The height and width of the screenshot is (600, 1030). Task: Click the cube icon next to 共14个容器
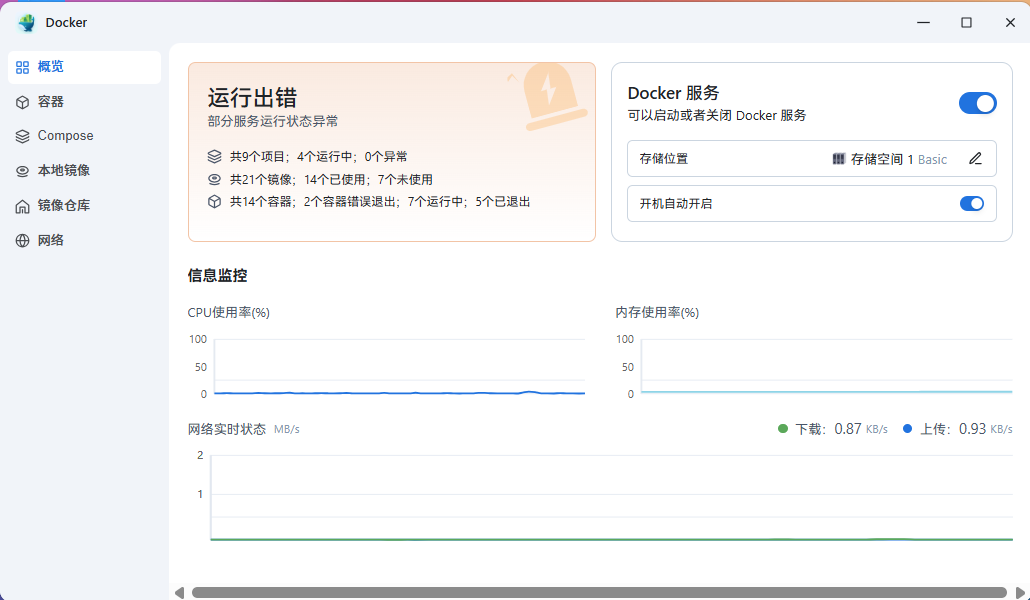point(214,202)
